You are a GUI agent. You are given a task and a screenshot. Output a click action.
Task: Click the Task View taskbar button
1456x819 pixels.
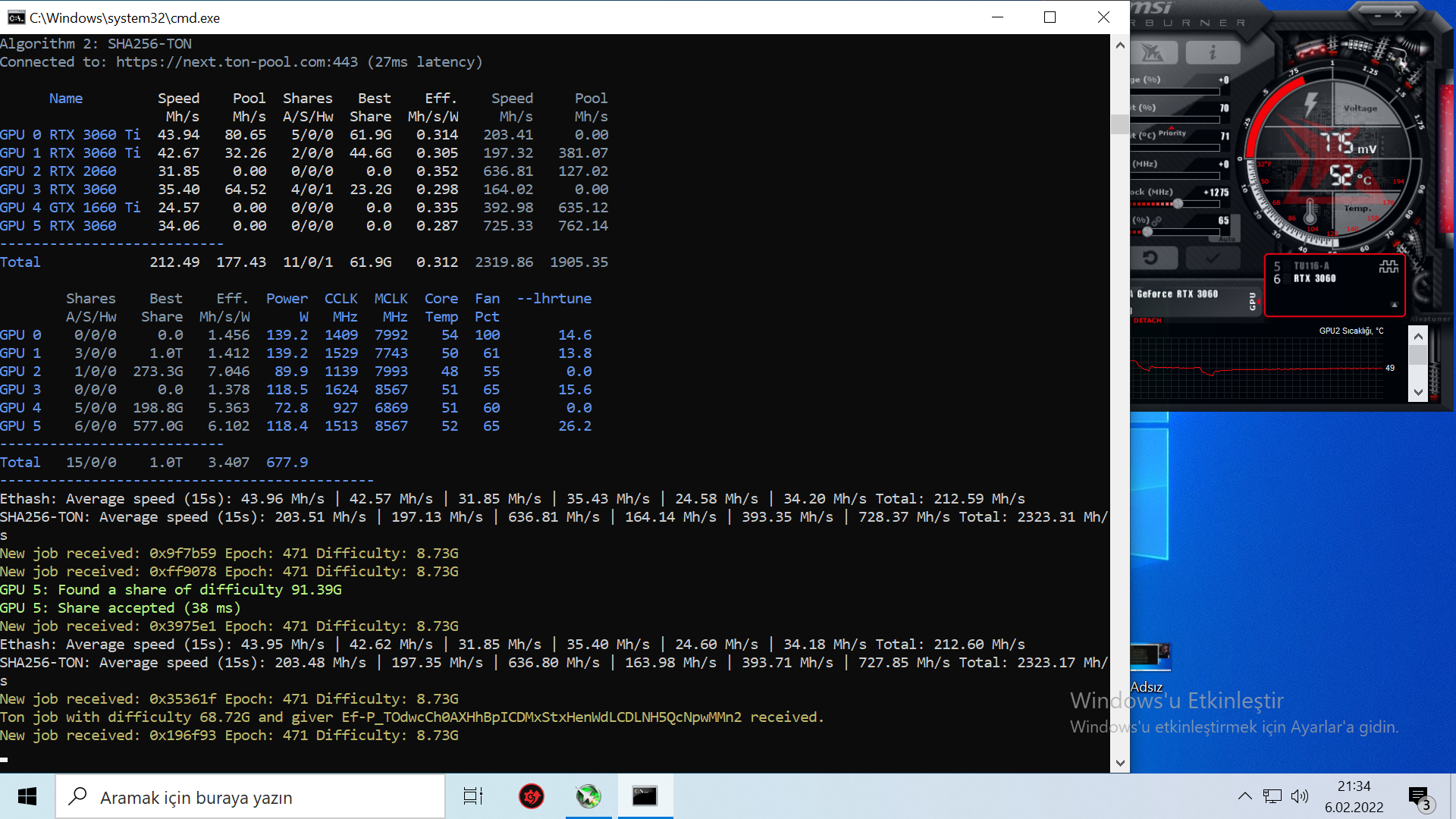pos(473,796)
